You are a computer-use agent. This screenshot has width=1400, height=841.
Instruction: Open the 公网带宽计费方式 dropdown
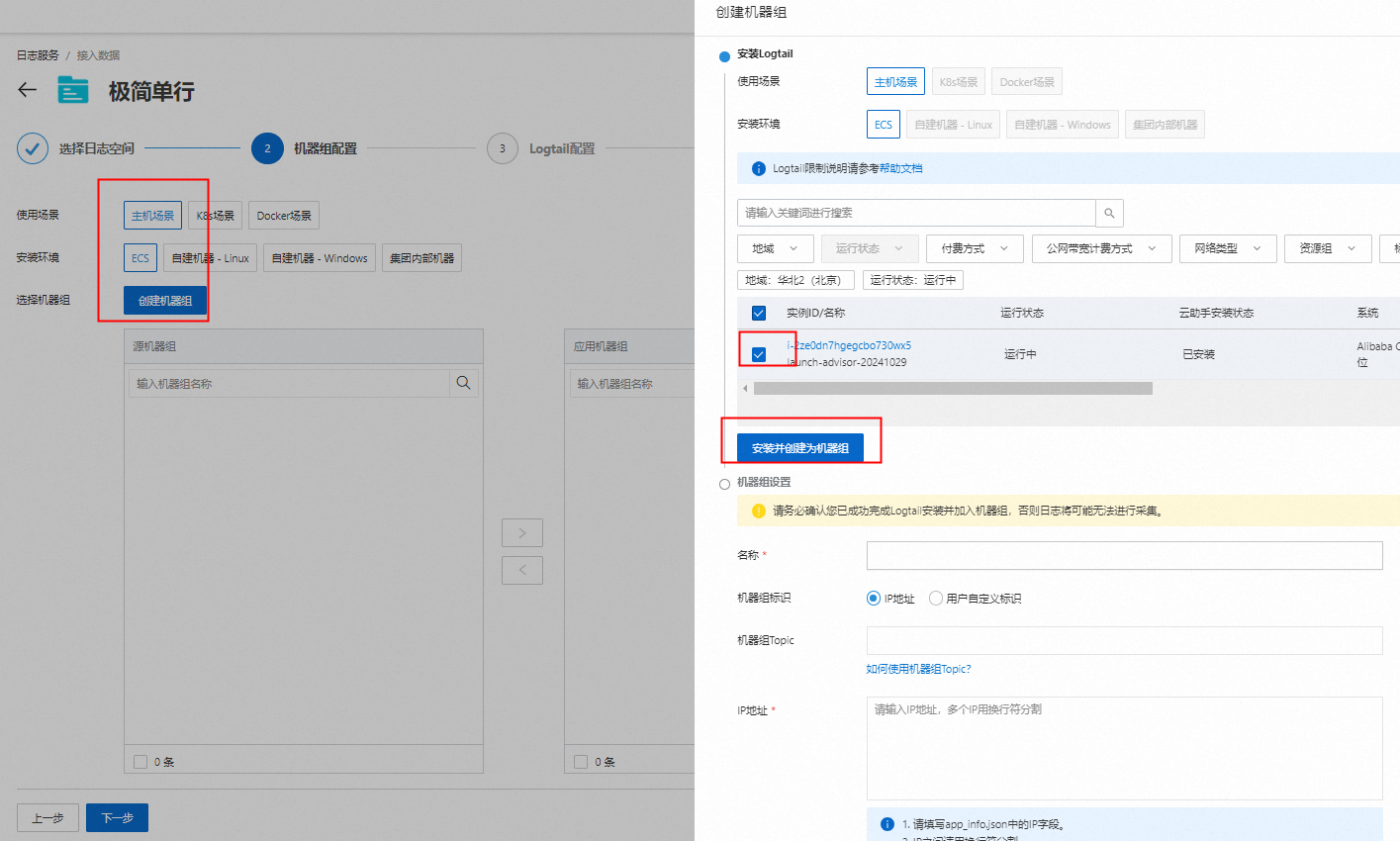click(x=1101, y=248)
